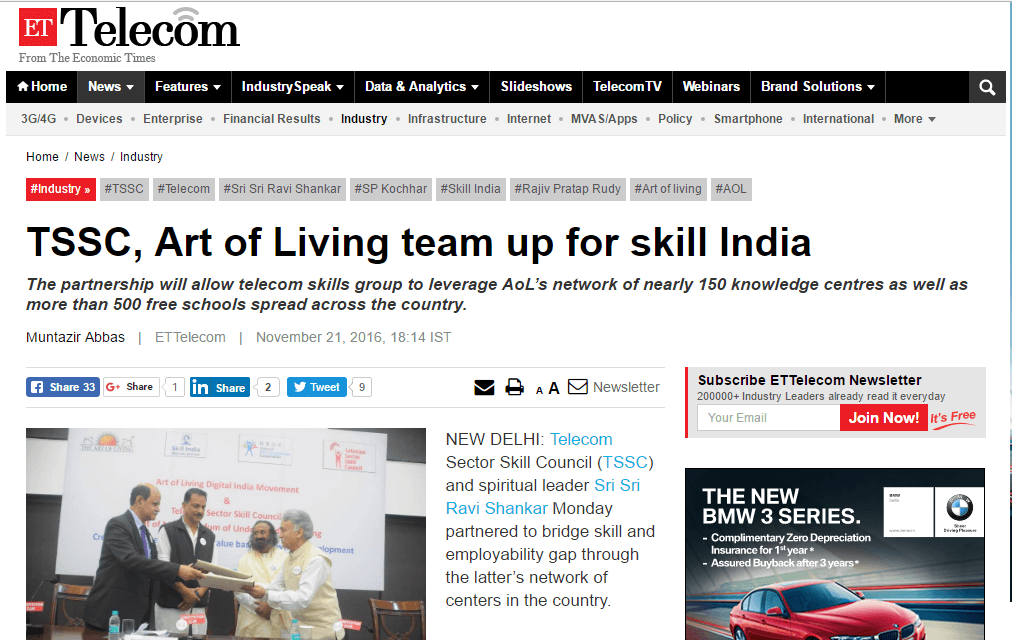1012x640 pixels.
Task: Select Smartphone subcategory
Action: click(748, 119)
